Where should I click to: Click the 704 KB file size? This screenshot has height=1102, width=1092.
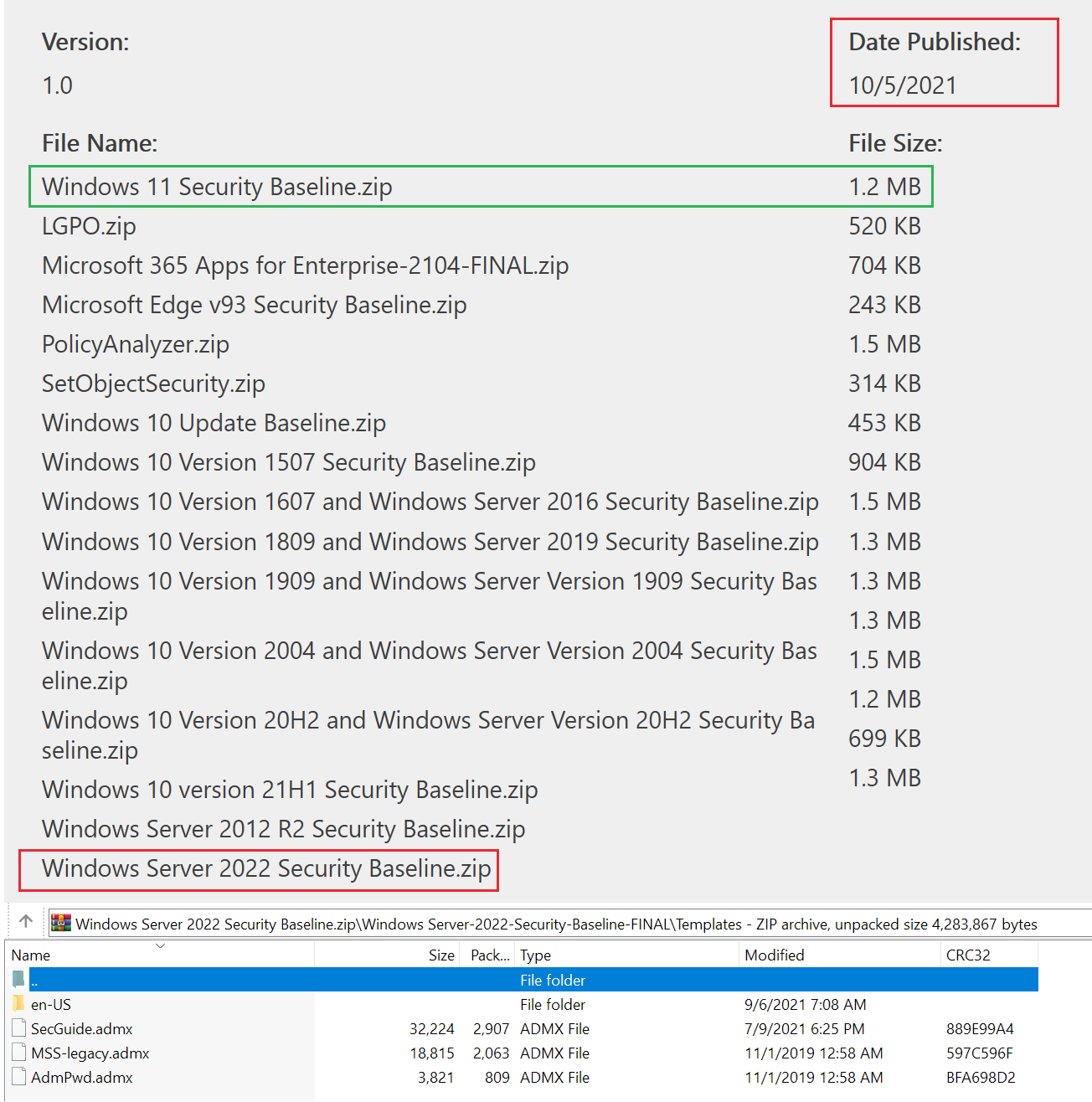[884, 265]
